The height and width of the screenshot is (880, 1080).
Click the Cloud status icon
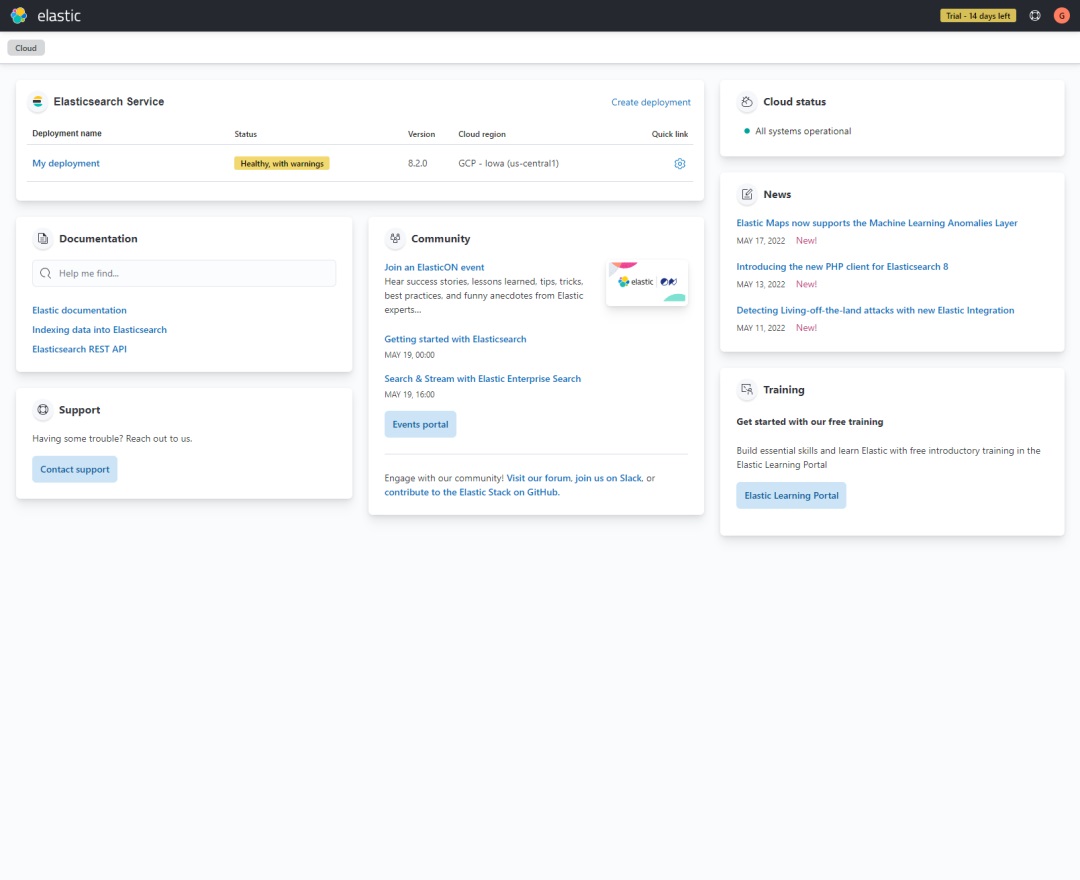[747, 102]
